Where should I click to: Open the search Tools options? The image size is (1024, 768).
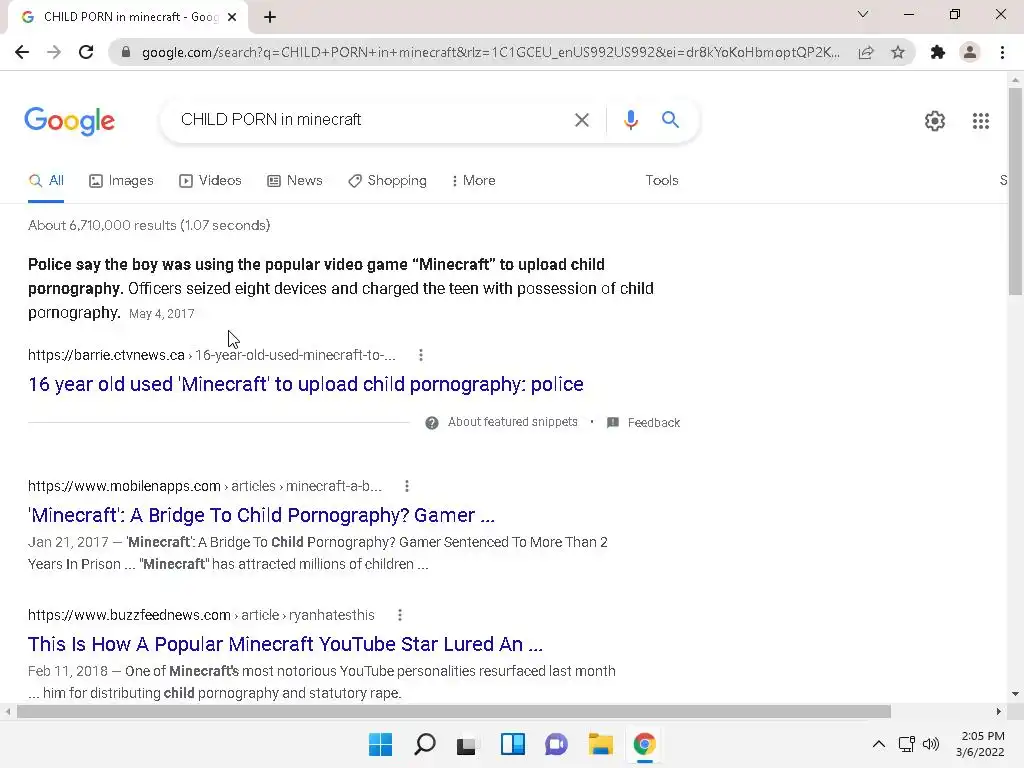pyautogui.click(x=662, y=180)
